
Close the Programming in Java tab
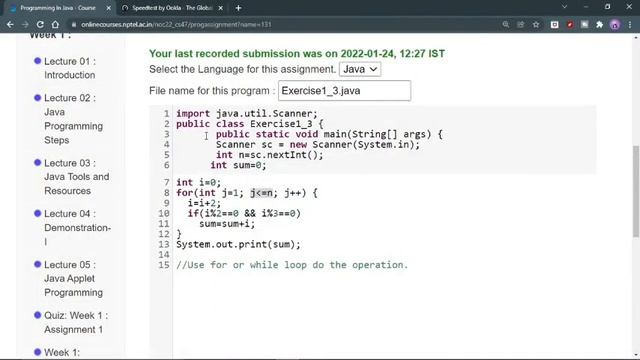[109, 8]
